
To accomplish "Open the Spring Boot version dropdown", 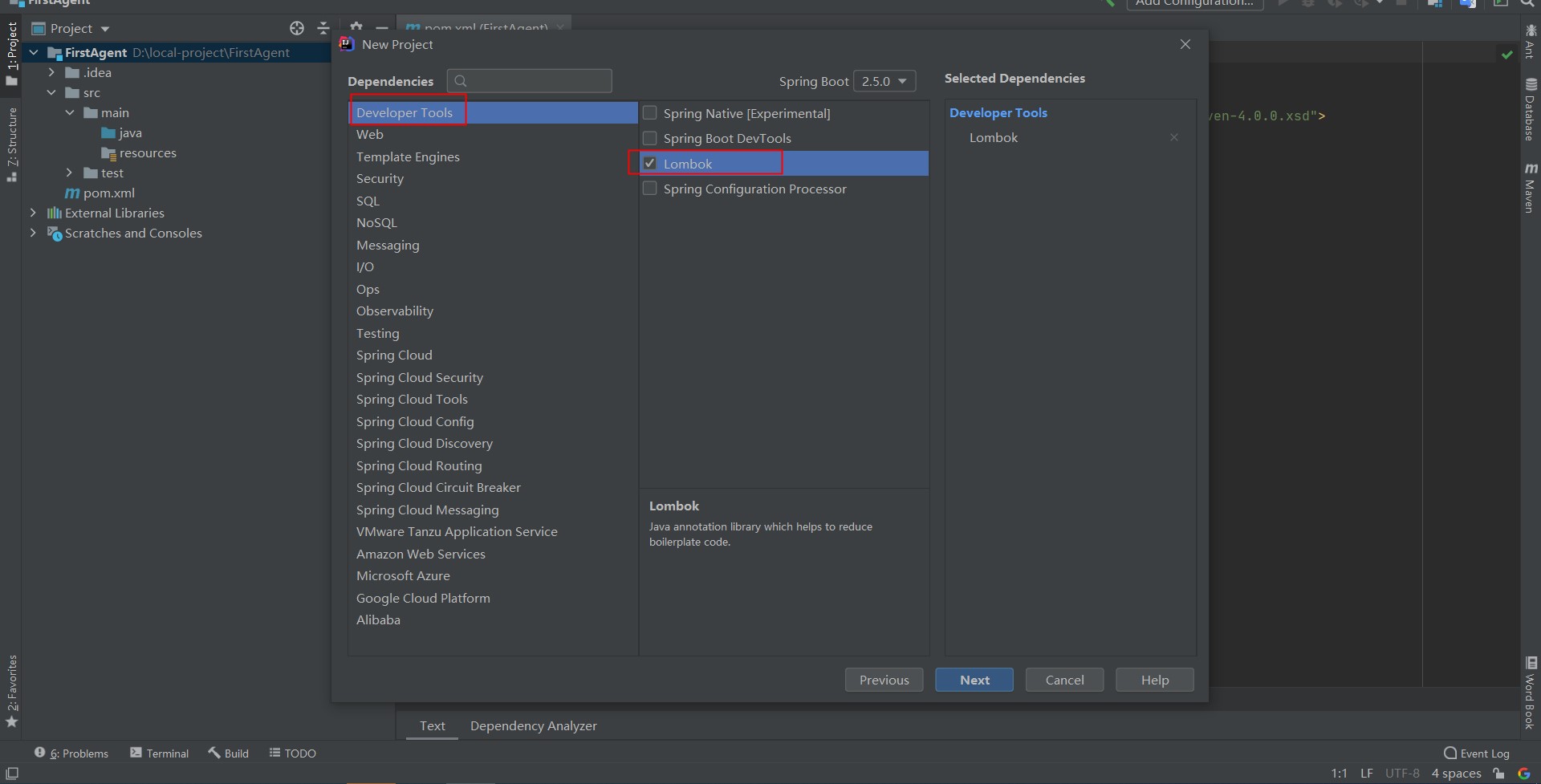I will coord(884,81).
